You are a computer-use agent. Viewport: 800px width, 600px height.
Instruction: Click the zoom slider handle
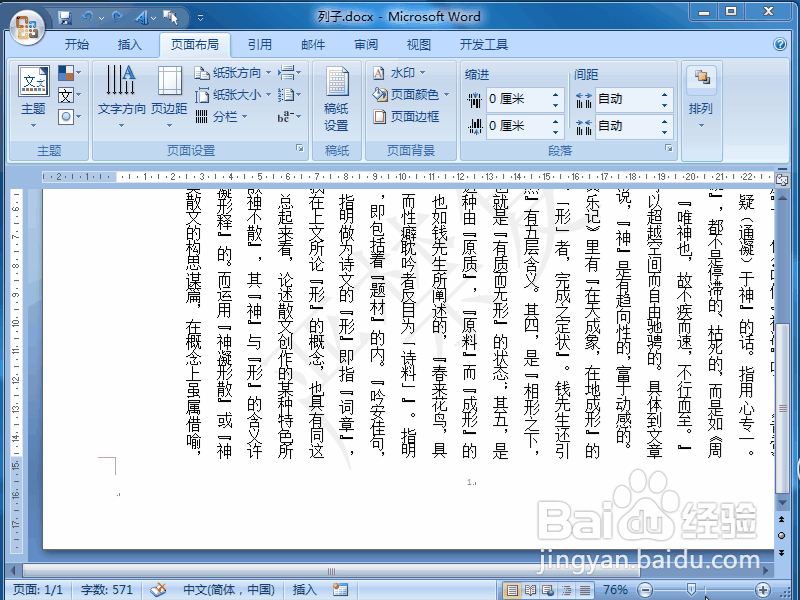point(690,590)
